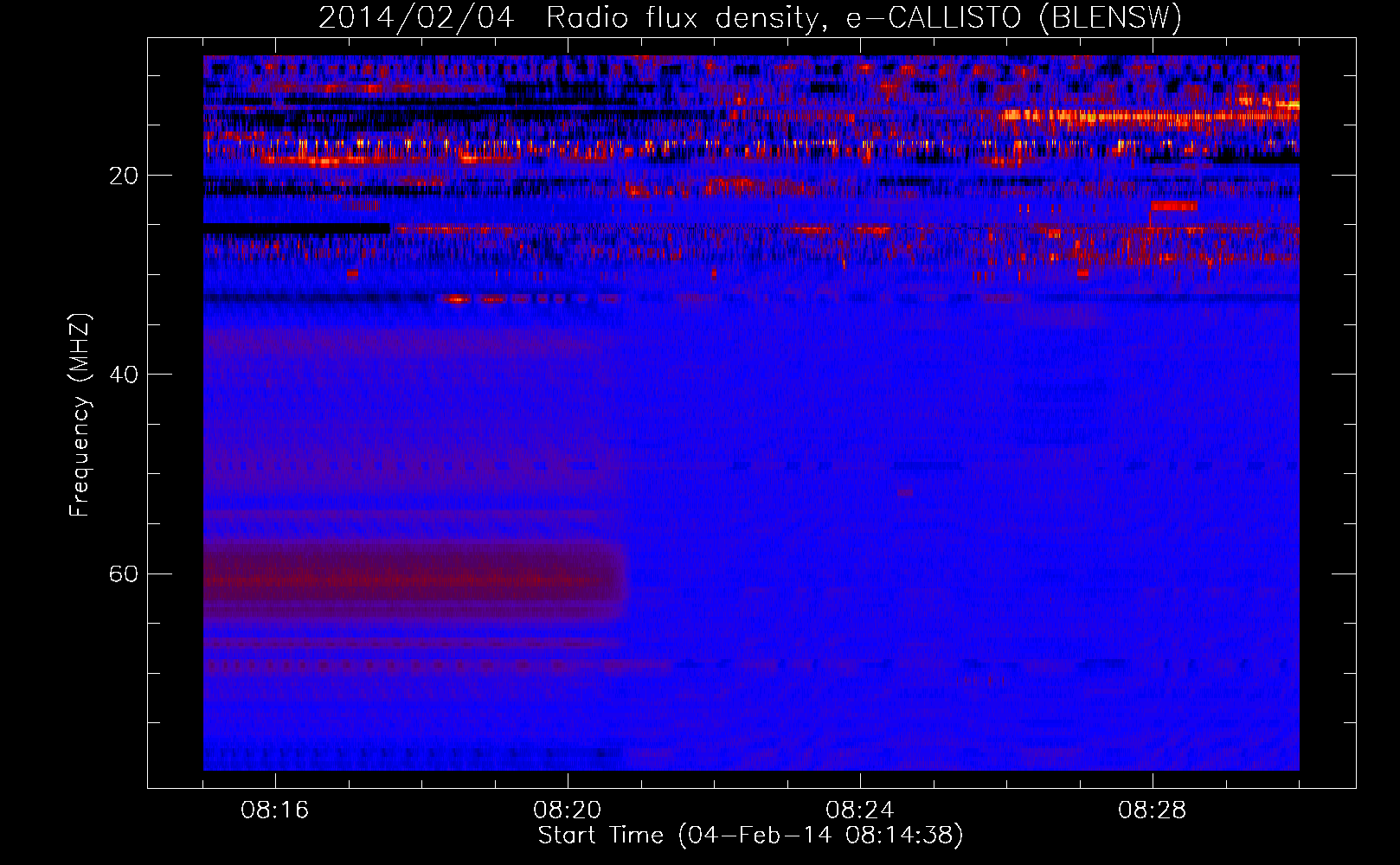Click the 08:16 time tick label
The image size is (1400, 865).
(x=275, y=811)
